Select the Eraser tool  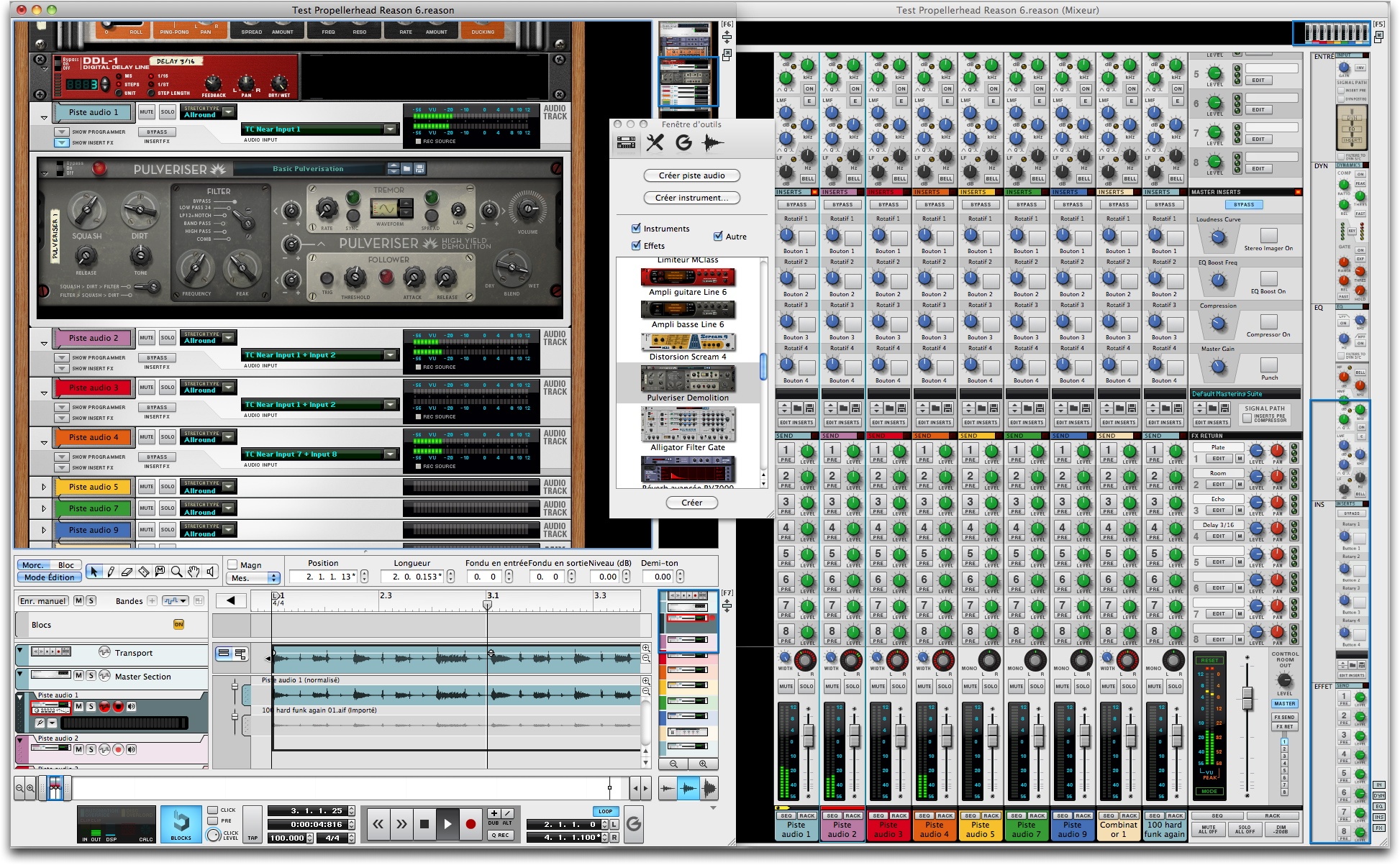tap(127, 572)
